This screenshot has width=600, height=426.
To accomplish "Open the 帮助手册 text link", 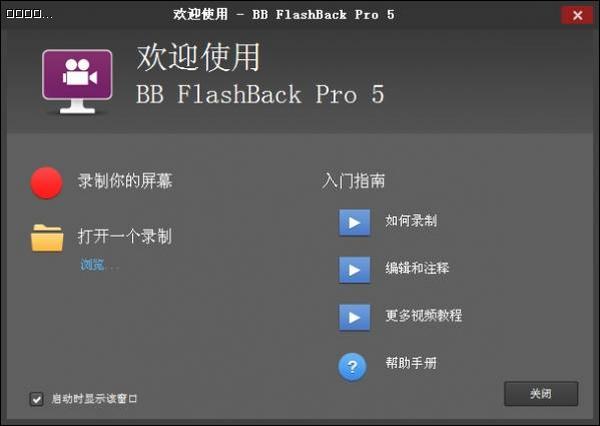I will point(411,362).
